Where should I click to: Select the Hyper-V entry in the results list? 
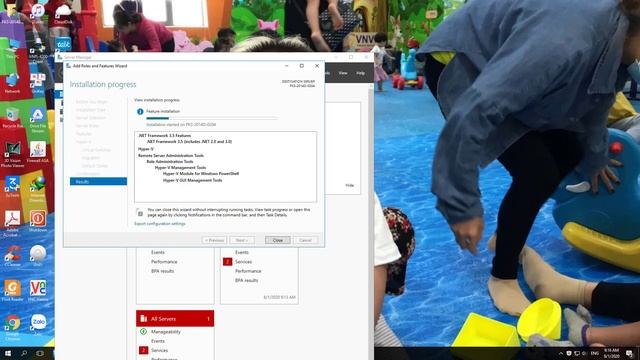(146, 149)
